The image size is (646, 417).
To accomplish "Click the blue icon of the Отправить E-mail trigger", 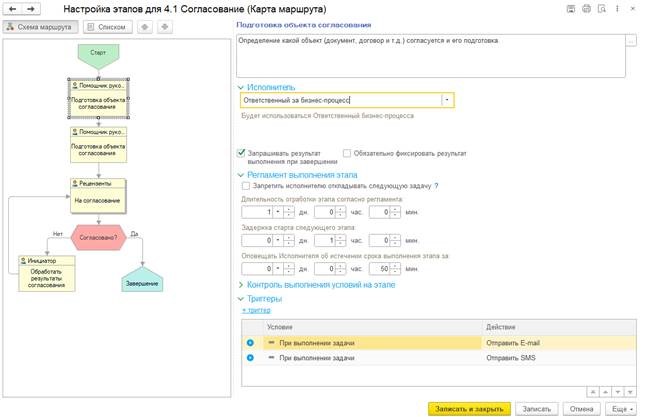I will (x=249, y=343).
